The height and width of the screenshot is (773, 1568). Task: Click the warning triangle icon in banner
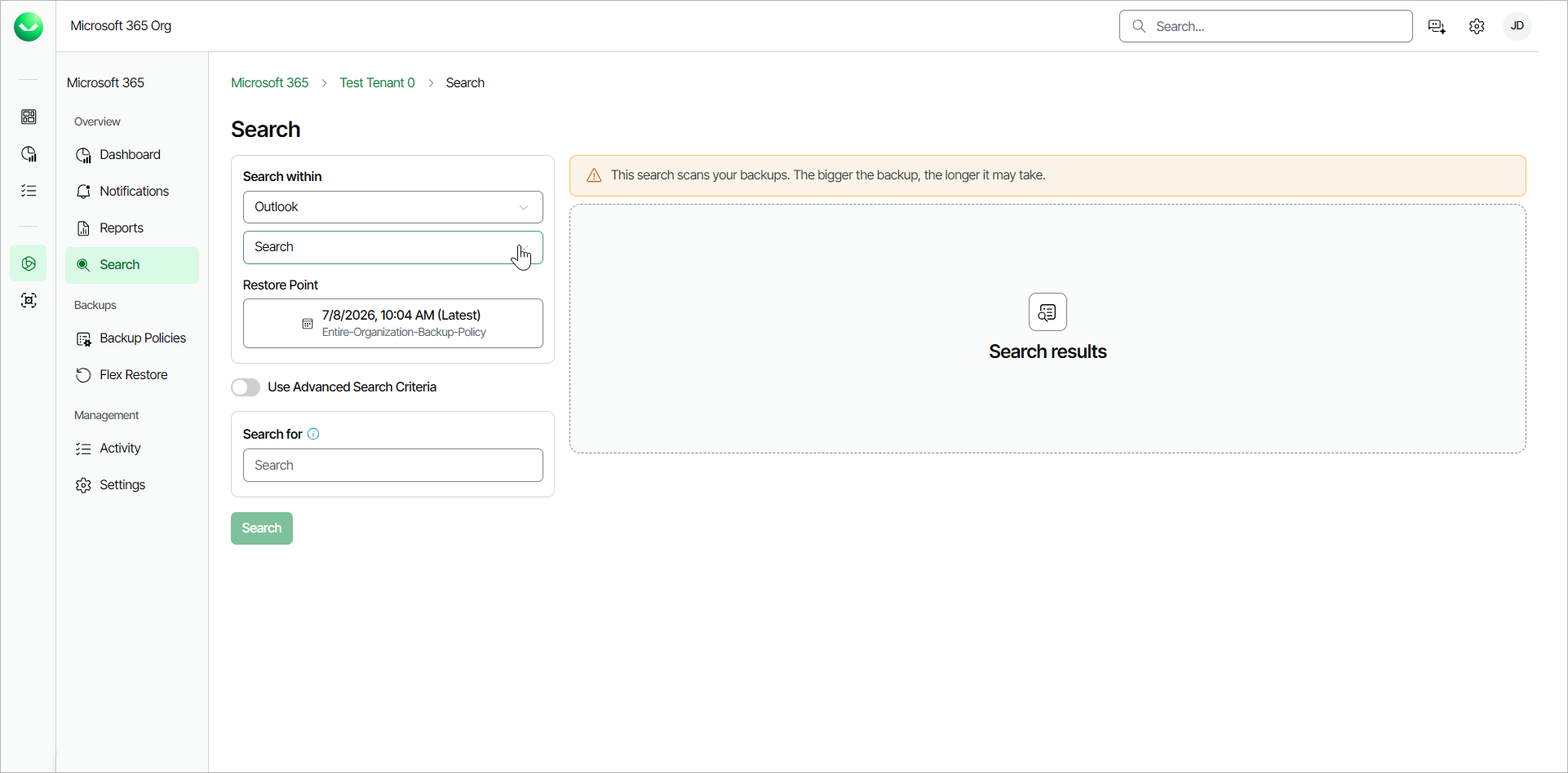coord(594,175)
